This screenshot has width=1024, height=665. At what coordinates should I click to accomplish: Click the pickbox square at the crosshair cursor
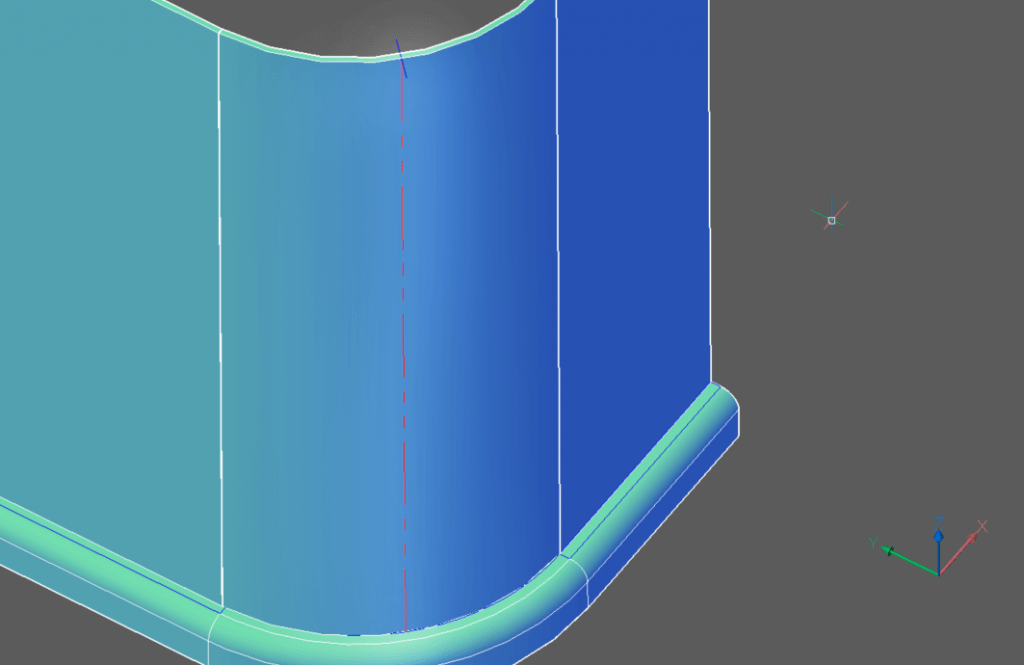832,220
